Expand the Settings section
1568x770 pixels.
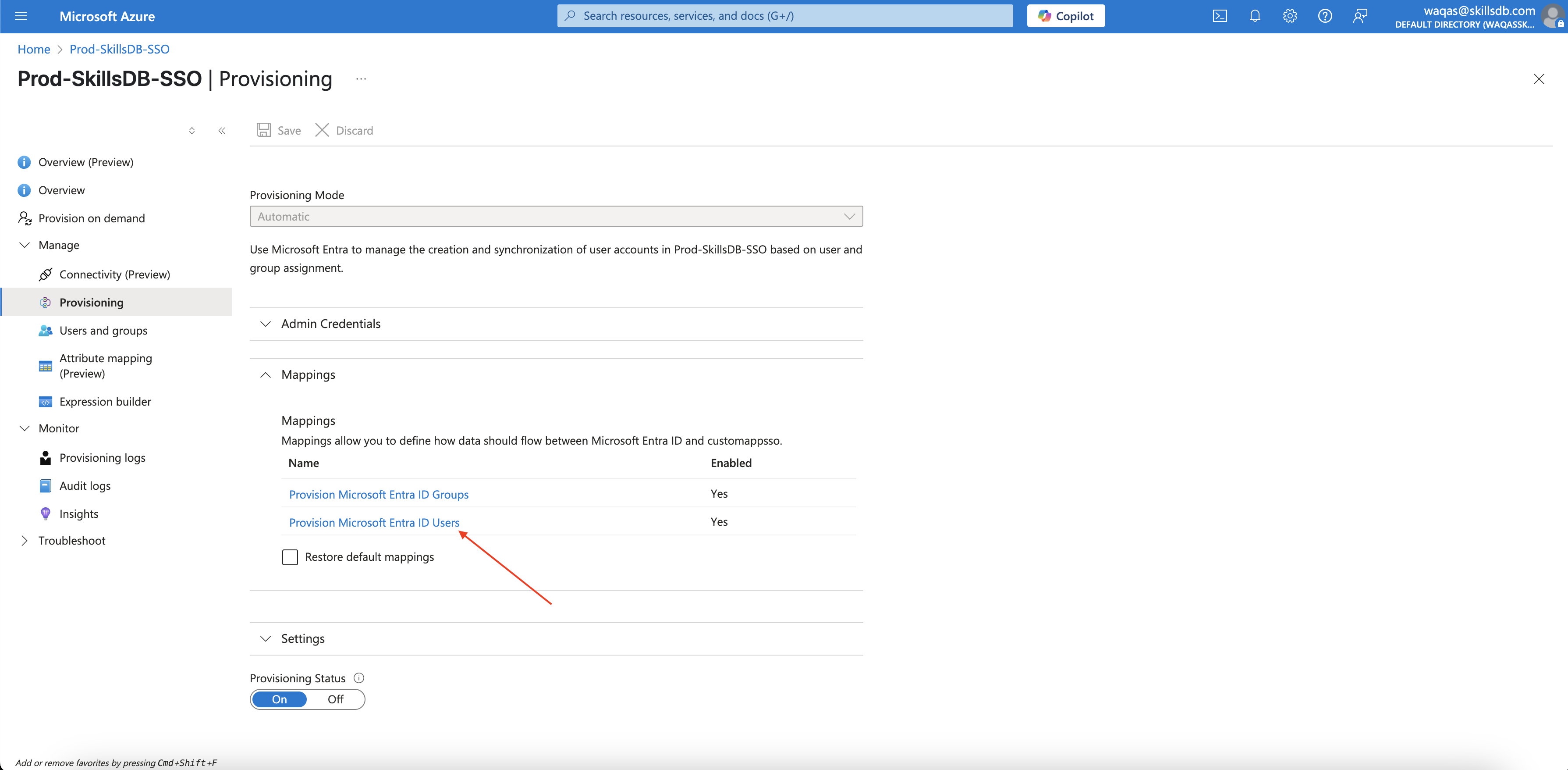coord(557,638)
